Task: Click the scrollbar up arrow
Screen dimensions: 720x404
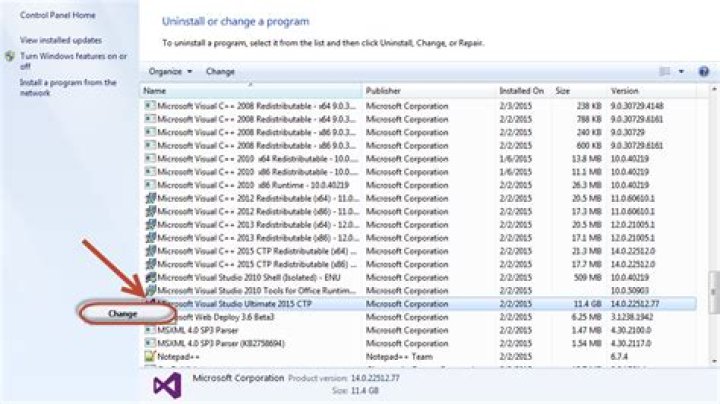Action: [x=714, y=89]
